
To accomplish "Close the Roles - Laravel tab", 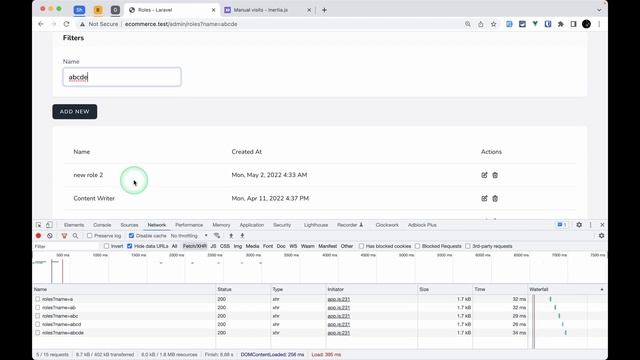I will pos(213,10).
